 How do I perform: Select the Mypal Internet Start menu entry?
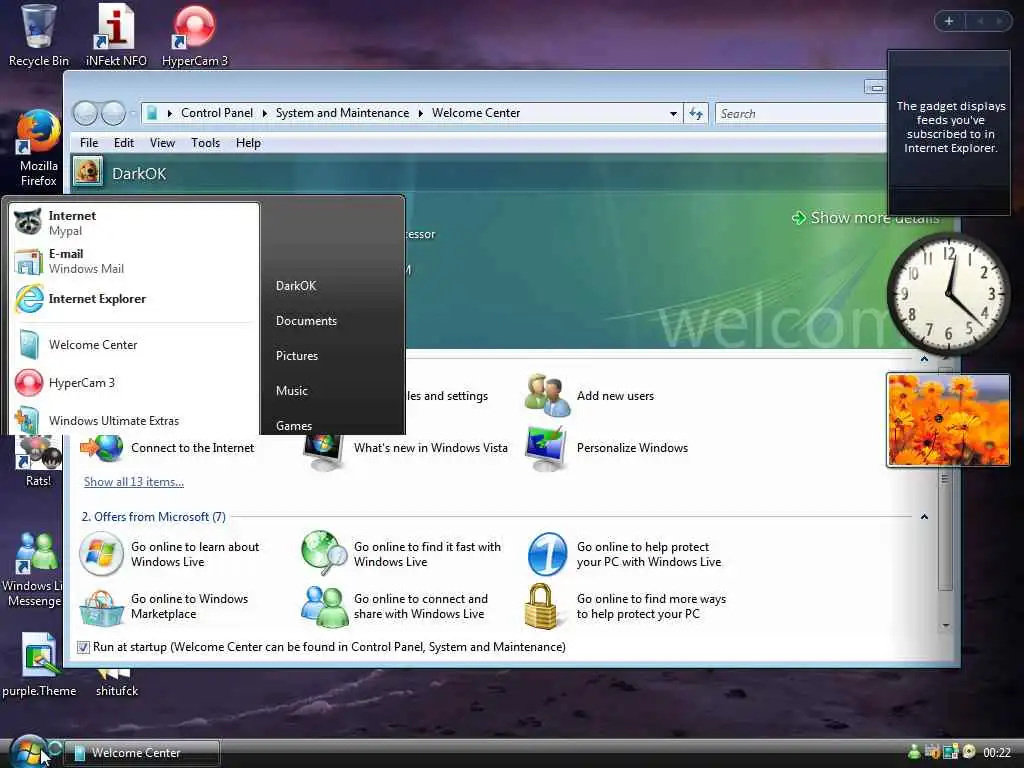click(x=134, y=222)
